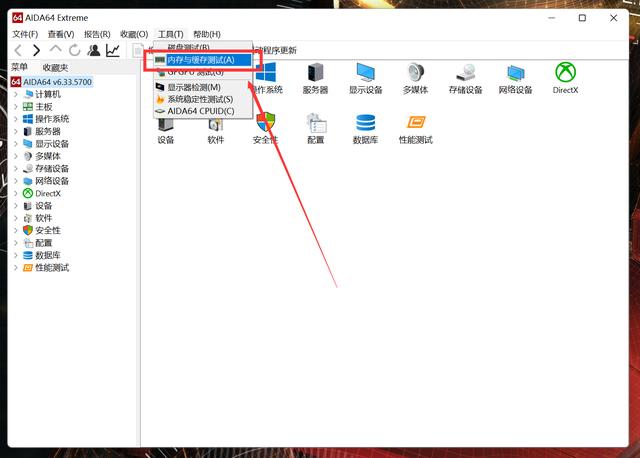This screenshot has height=458, width=640.
Task: Select 内存与缓存测试(A) from the tools menu
Action: (202, 60)
